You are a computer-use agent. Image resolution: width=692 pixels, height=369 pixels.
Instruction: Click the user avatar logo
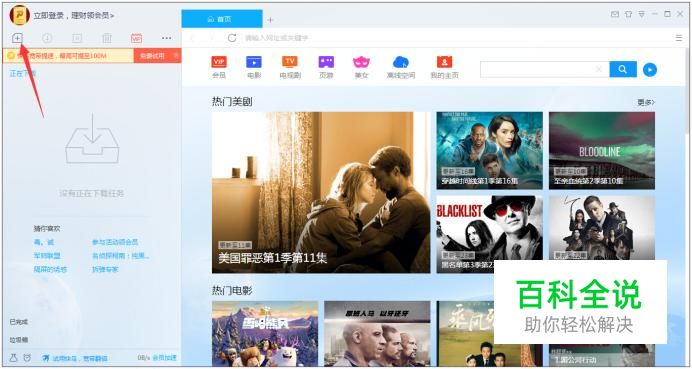click(19, 15)
